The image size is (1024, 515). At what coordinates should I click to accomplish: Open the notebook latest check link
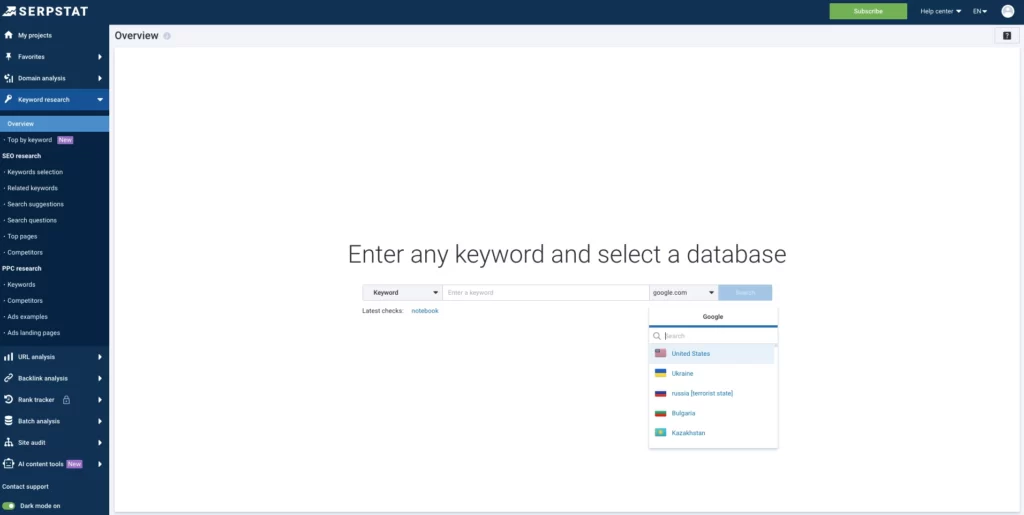pos(424,311)
